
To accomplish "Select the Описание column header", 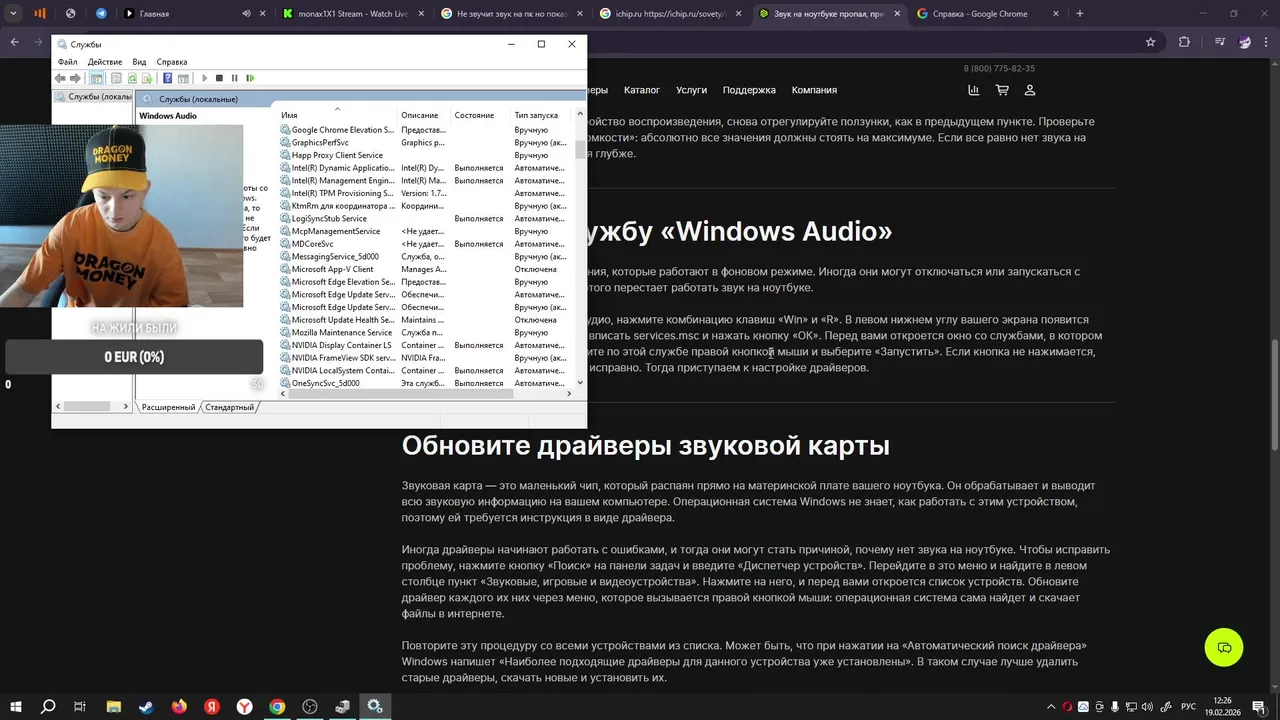I will 424,115.
